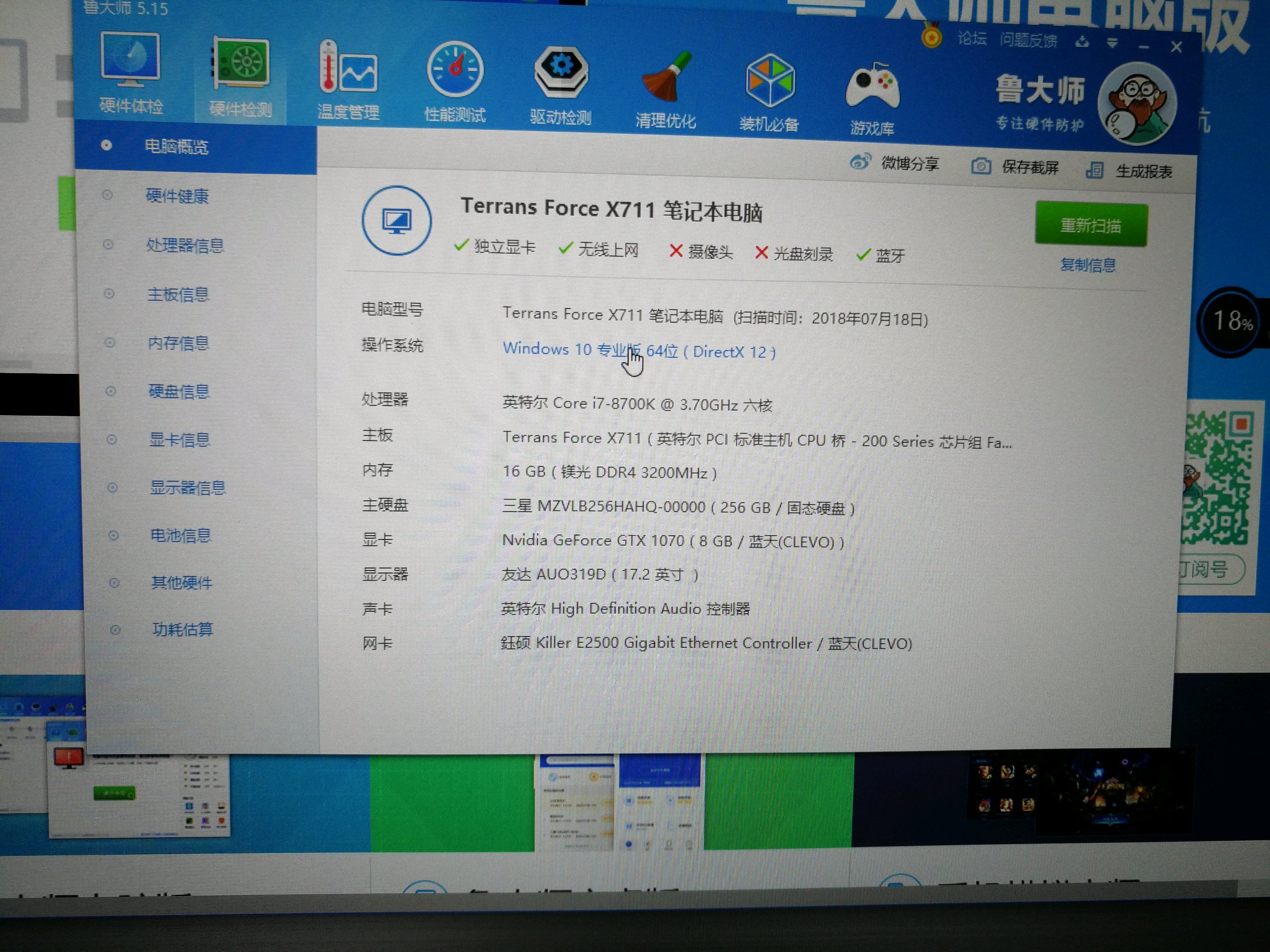Launch 性能测试 performance test
Screen dimensions: 1270x952
(455, 83)
